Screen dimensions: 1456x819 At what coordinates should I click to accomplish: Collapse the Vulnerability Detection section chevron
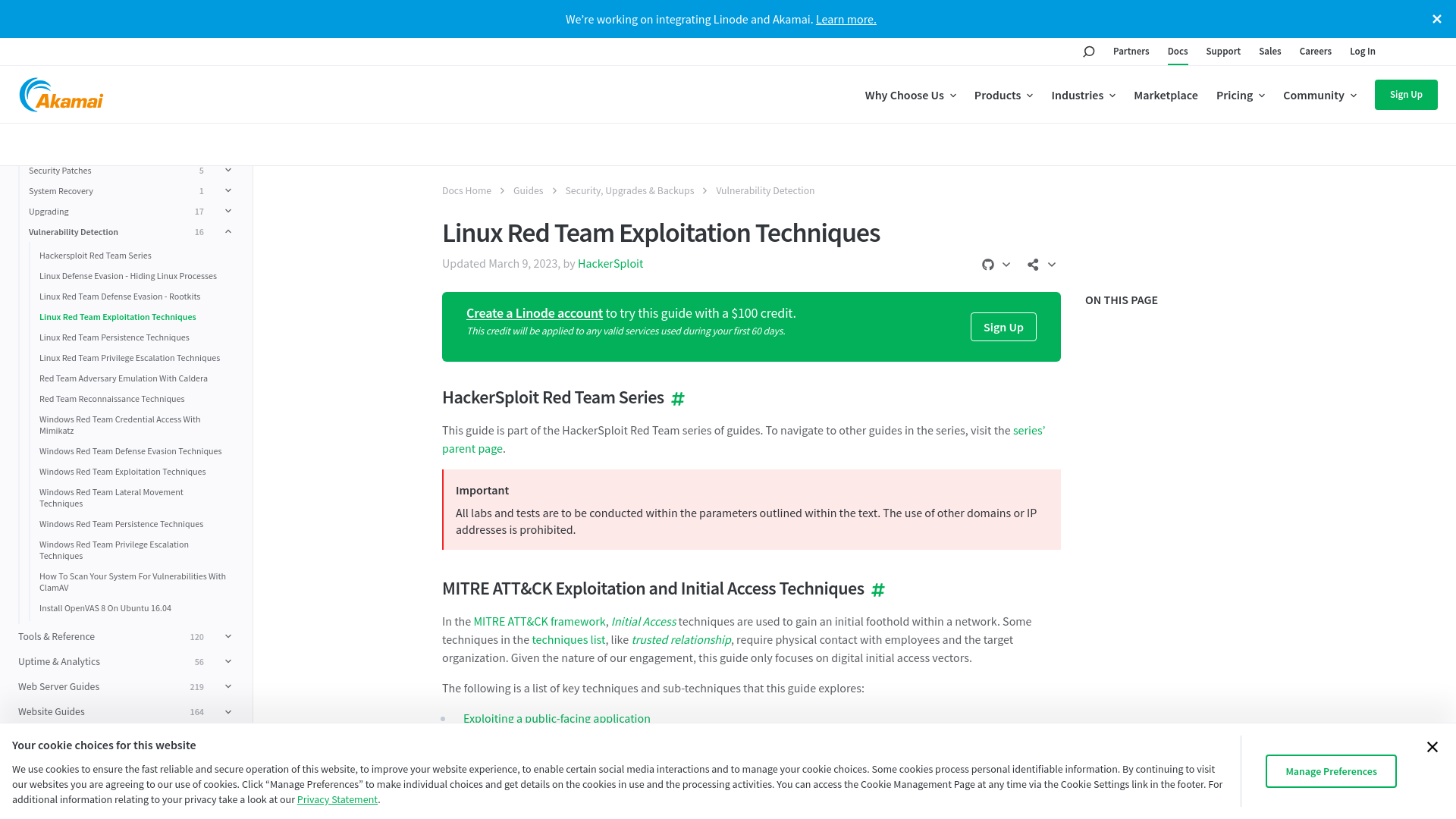point(228,232)
